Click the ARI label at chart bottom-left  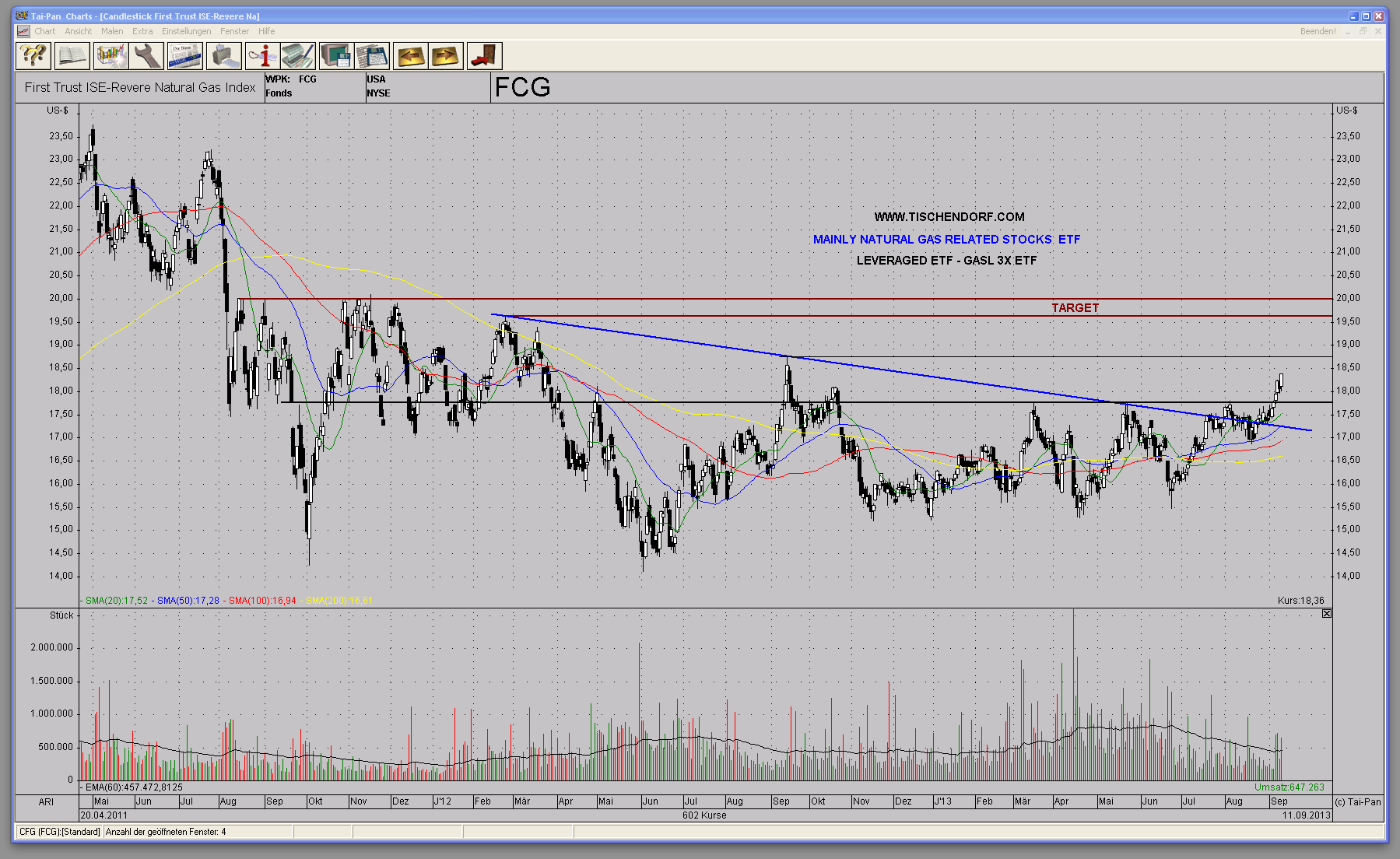point(47,801)
